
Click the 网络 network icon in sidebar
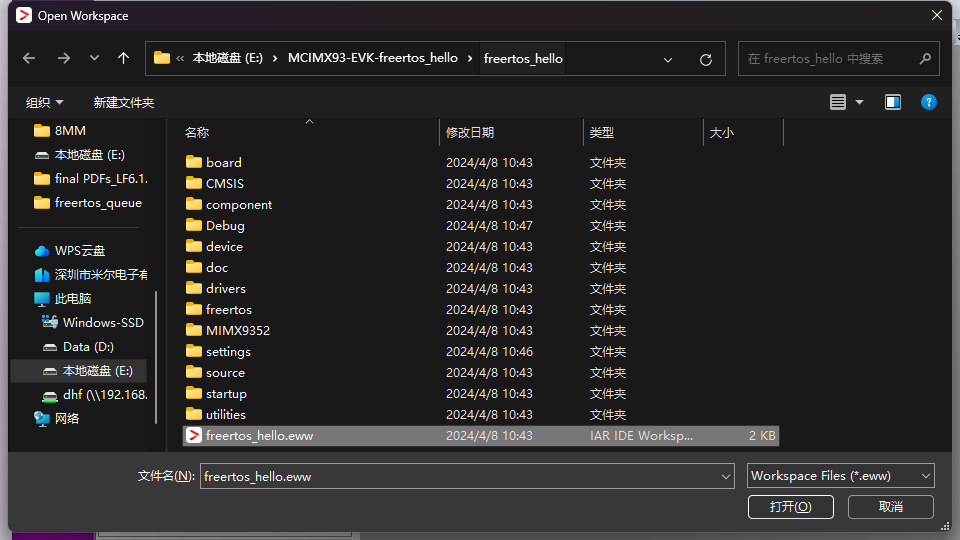[42, 419]
